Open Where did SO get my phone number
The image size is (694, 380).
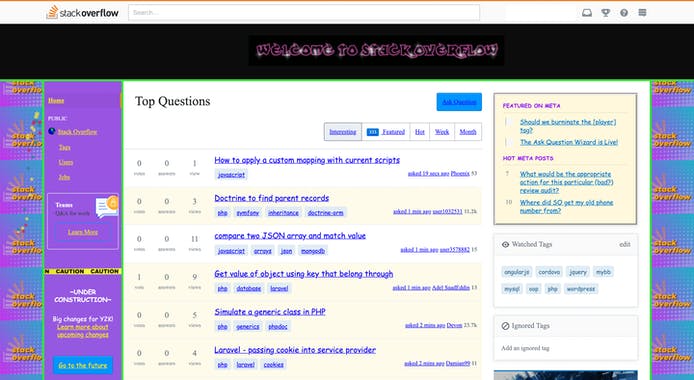[x=566, y=207]
